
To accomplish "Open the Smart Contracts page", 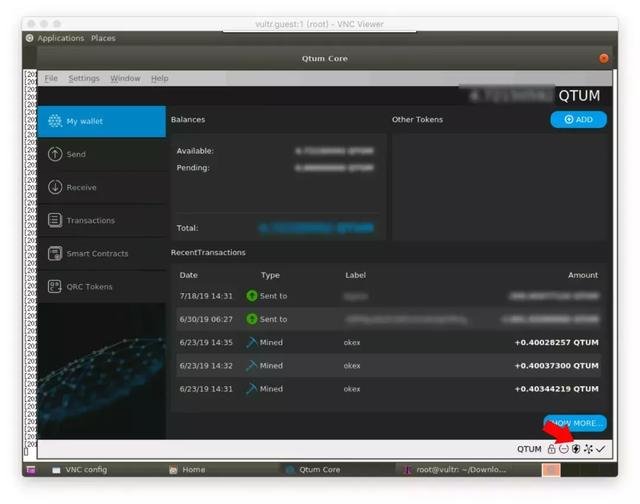I will point(101,253).
